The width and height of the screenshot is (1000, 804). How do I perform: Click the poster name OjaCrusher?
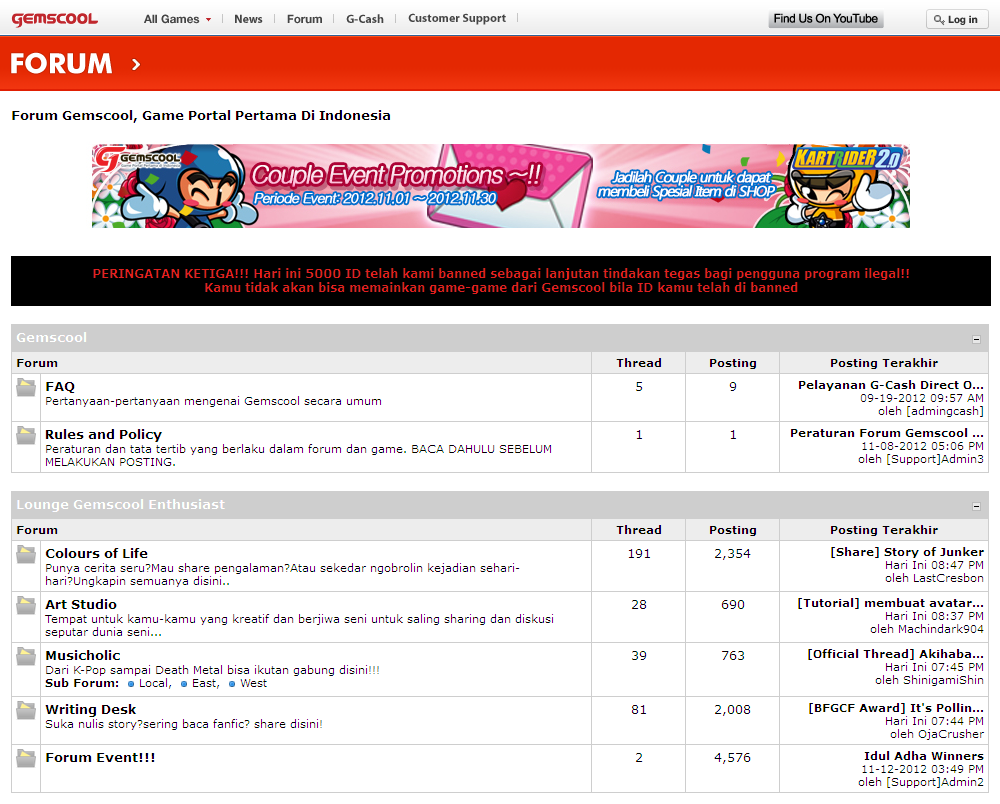click(951, 734)
